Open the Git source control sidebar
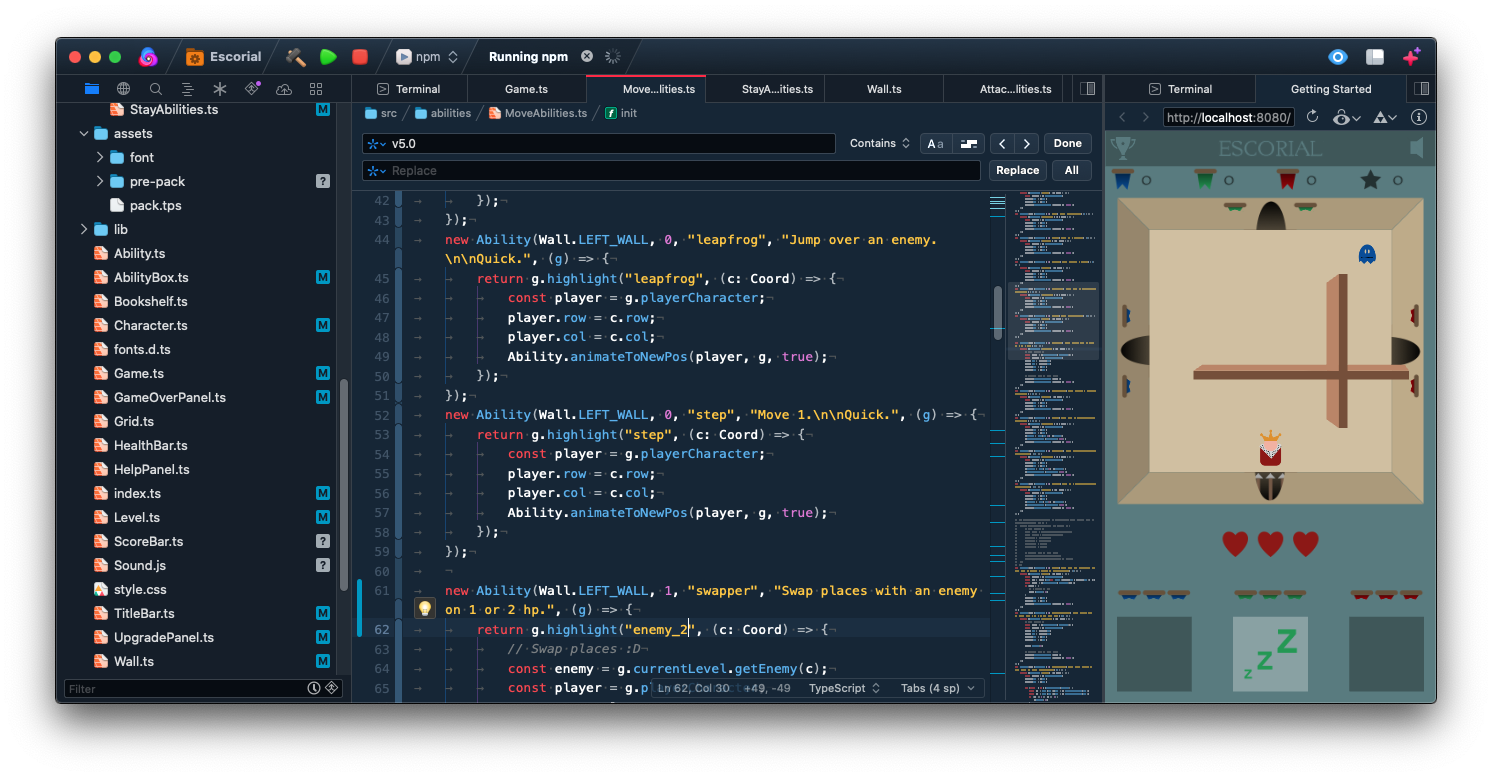The image size is (1492, 777). coord(252,89)
